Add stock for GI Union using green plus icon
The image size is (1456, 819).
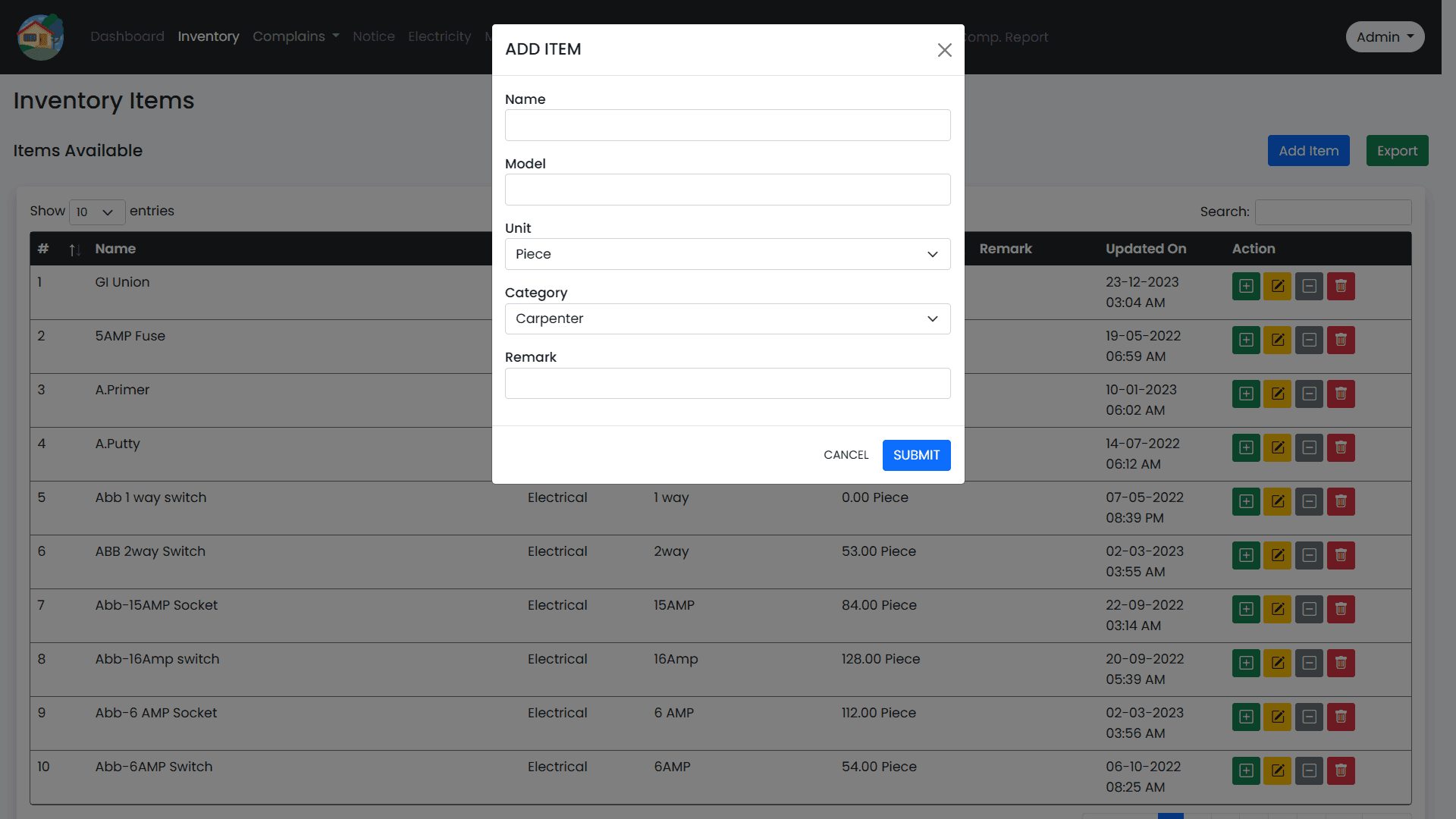pyautogui.click(x=1245, y=286)
